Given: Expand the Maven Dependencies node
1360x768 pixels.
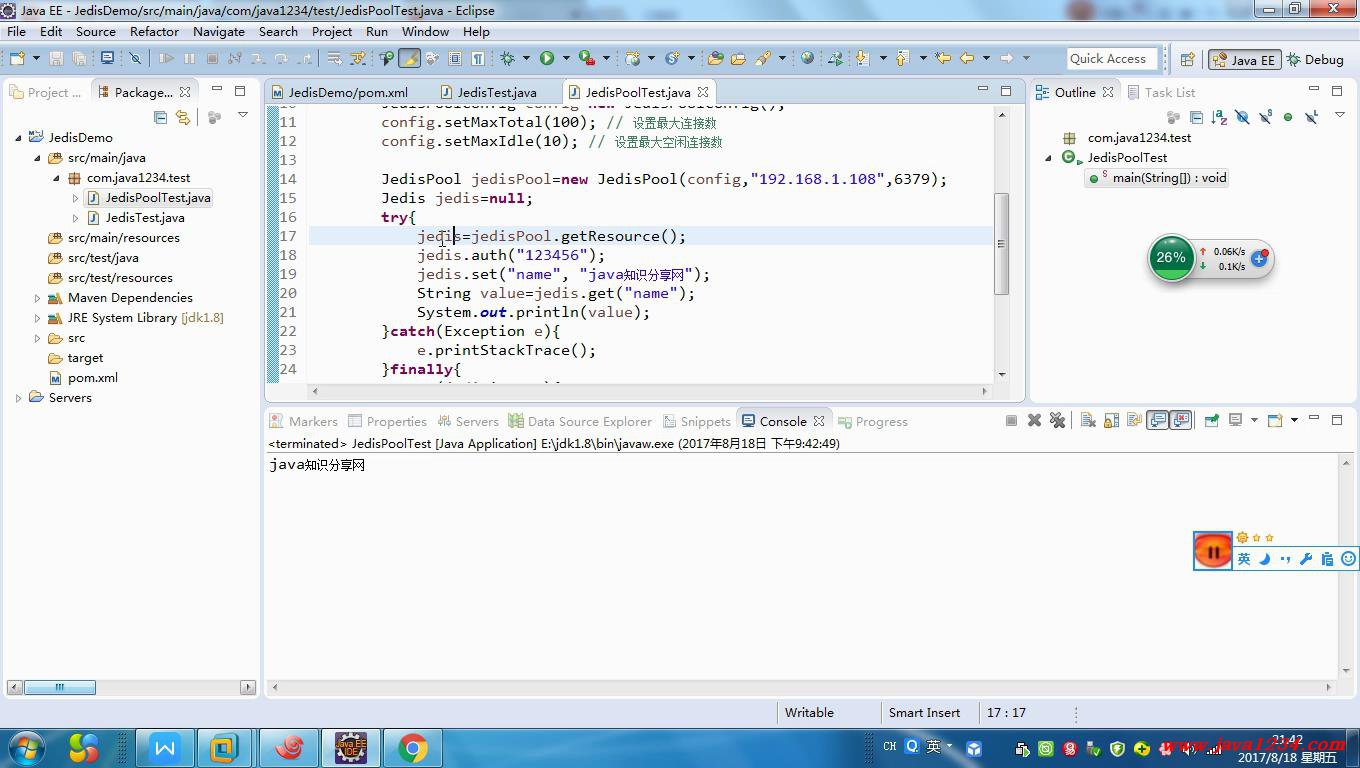Looking at the screenshot, I should coord(37,298).
